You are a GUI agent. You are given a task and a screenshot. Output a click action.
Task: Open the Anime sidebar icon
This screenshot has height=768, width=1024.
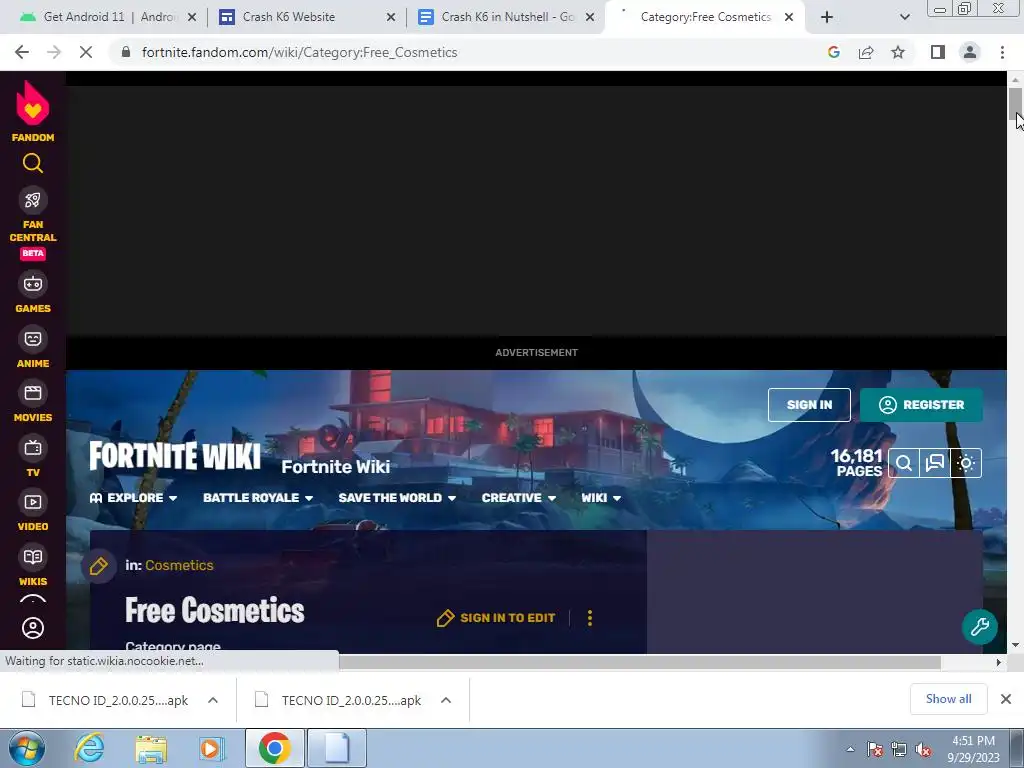pos(33,338)
